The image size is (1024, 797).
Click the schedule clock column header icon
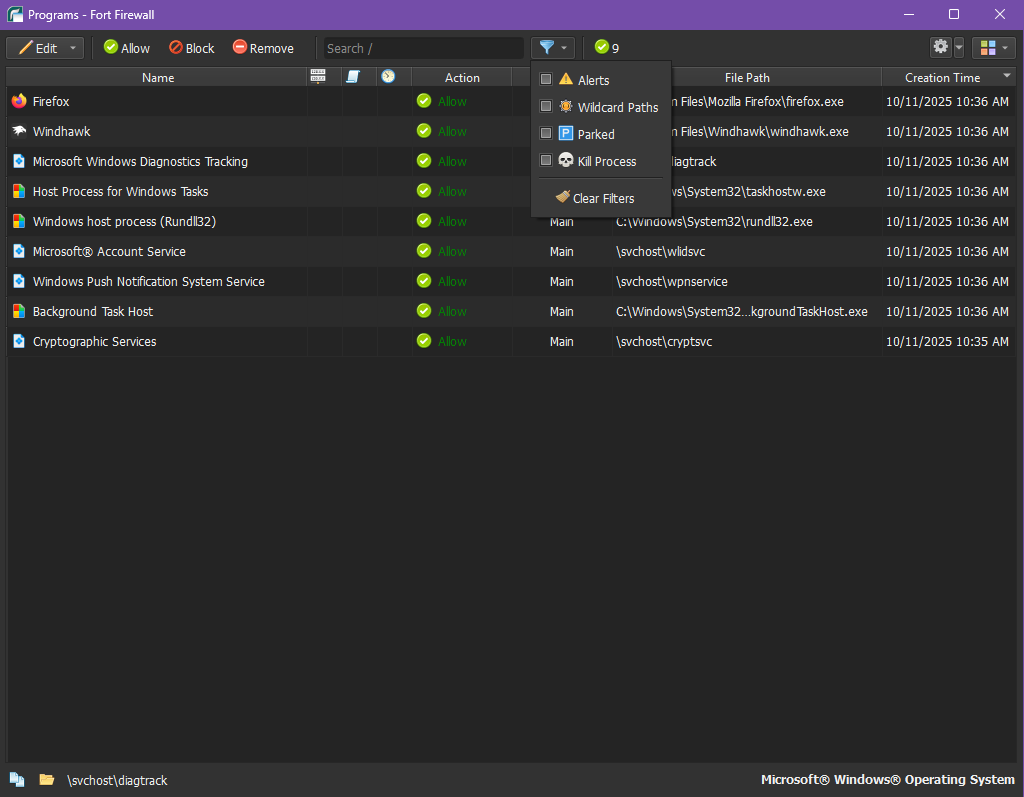point(388,76)
